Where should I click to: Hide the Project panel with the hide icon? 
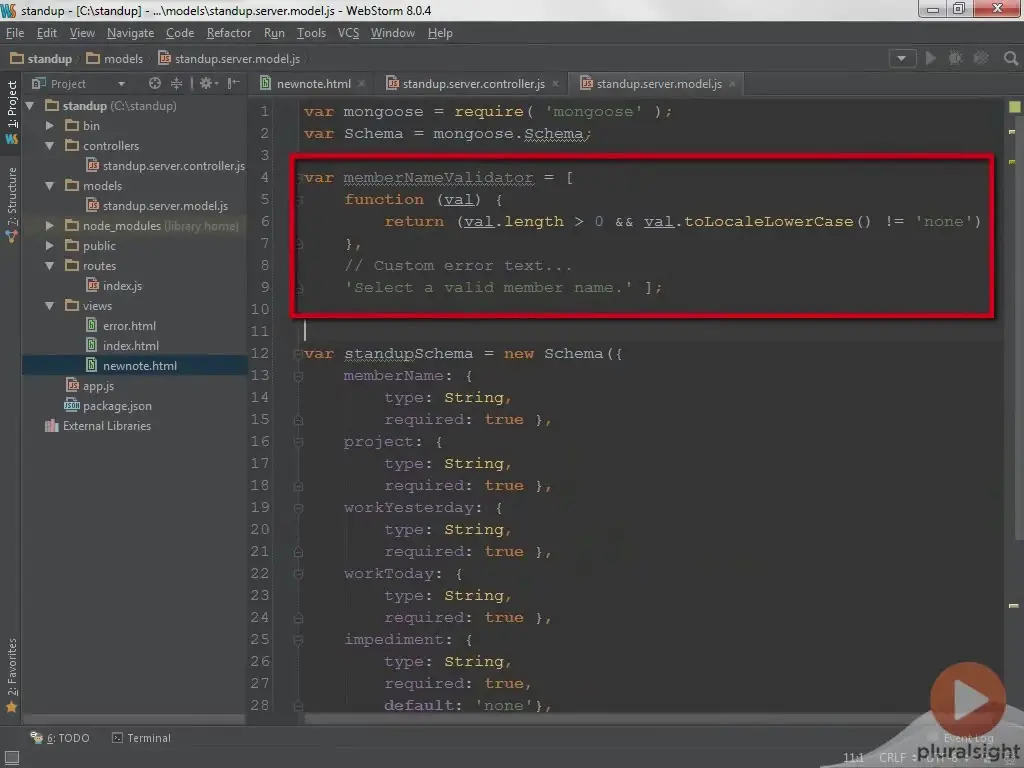(233, 84)
